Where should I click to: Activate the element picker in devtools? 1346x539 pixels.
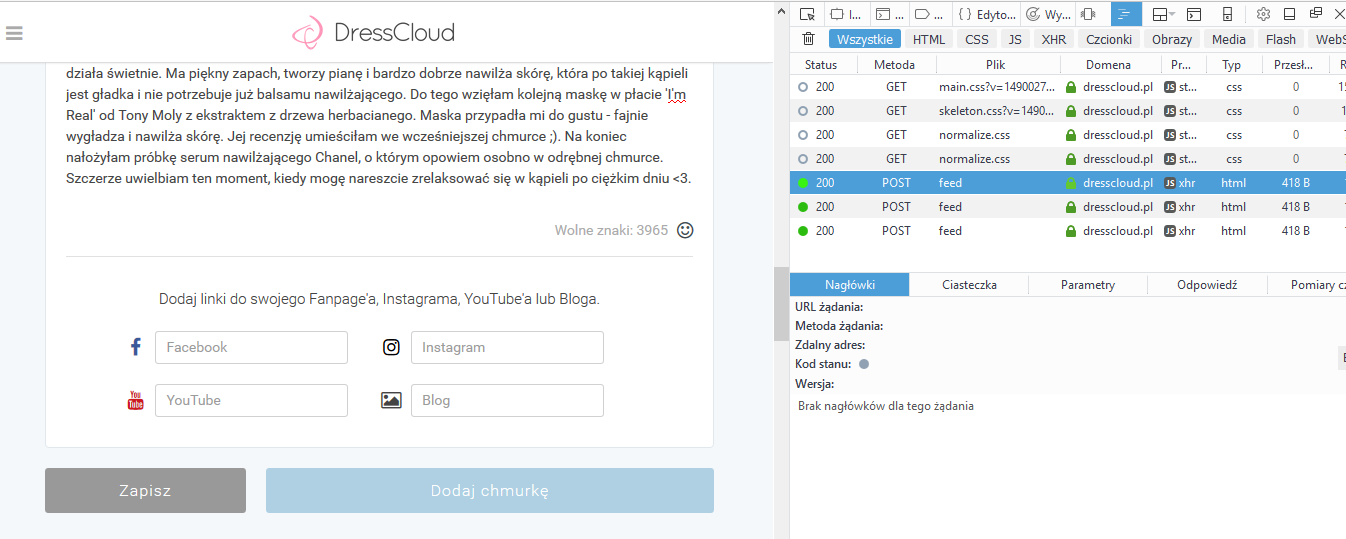(807, 14)
